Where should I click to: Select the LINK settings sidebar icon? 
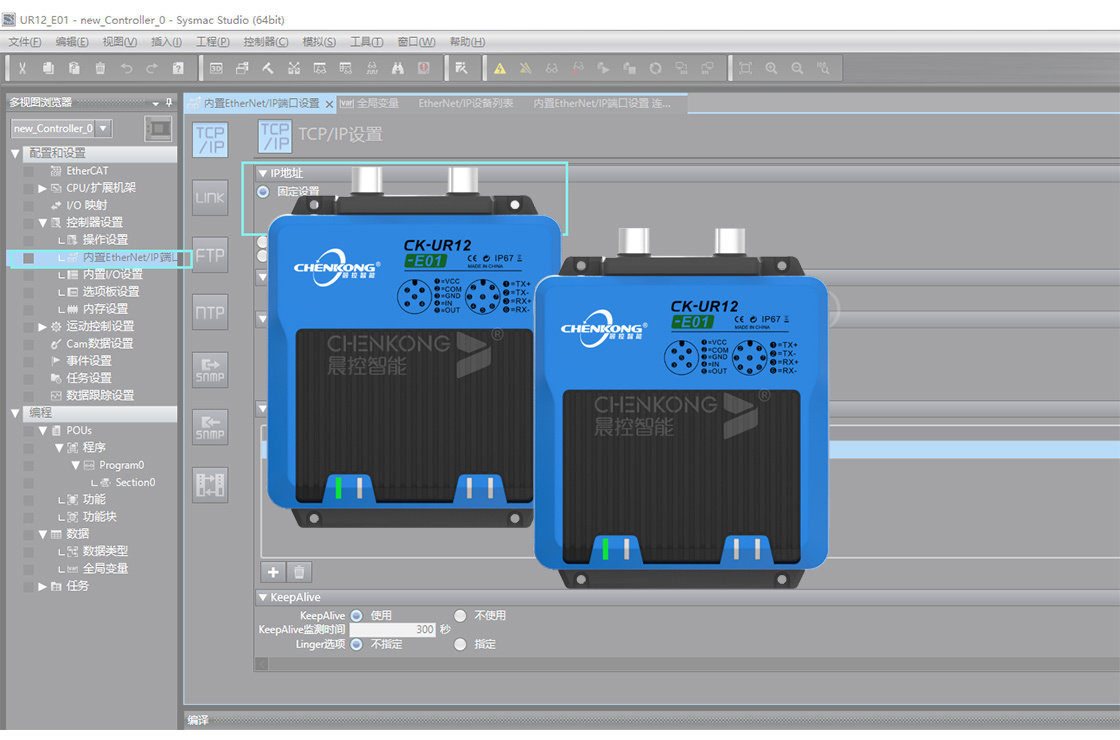coord(210,197)
